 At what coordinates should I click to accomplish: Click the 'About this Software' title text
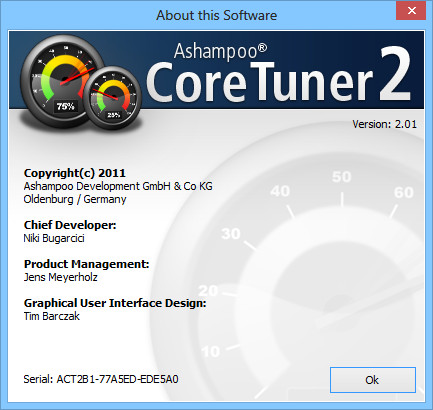point(217,15)
